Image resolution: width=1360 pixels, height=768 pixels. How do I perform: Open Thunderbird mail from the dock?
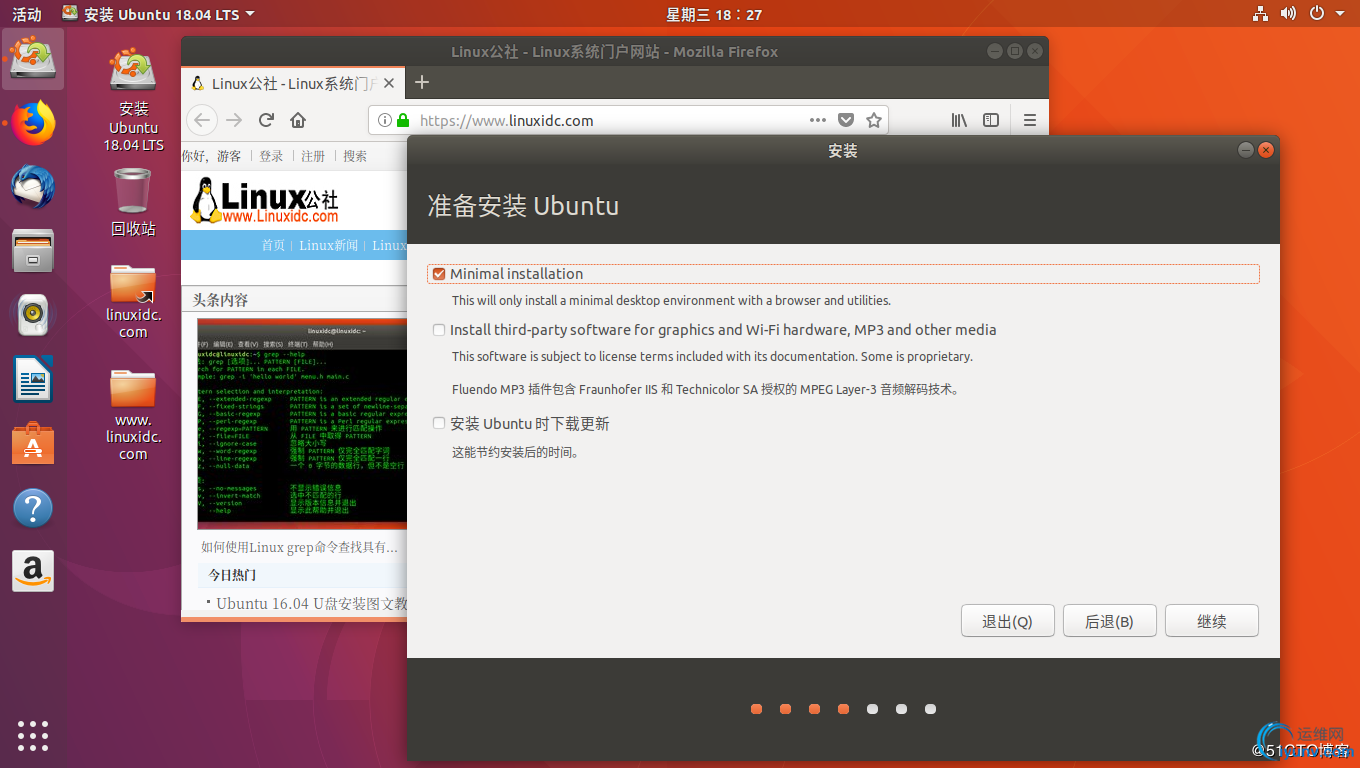pyautogui.click(x=33, y=187)
